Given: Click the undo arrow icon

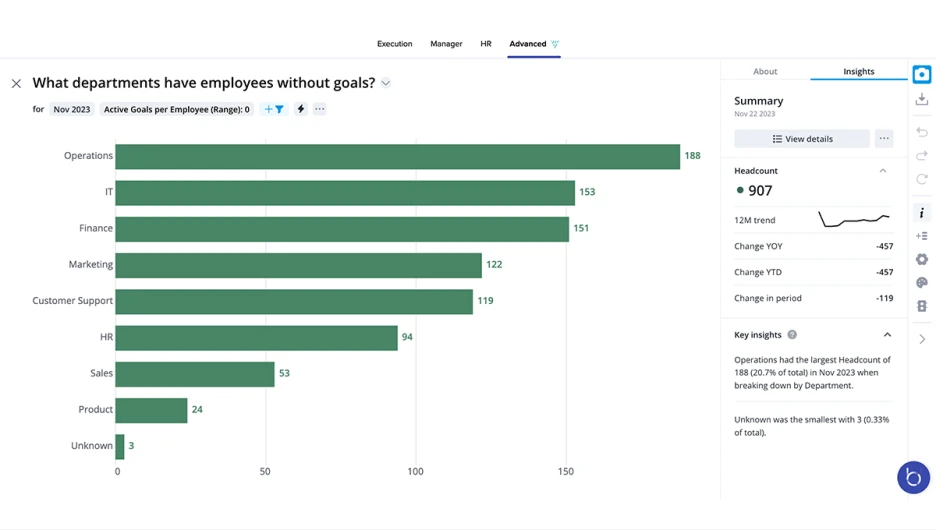Looking at the screenshot, I should coord(921,132).
